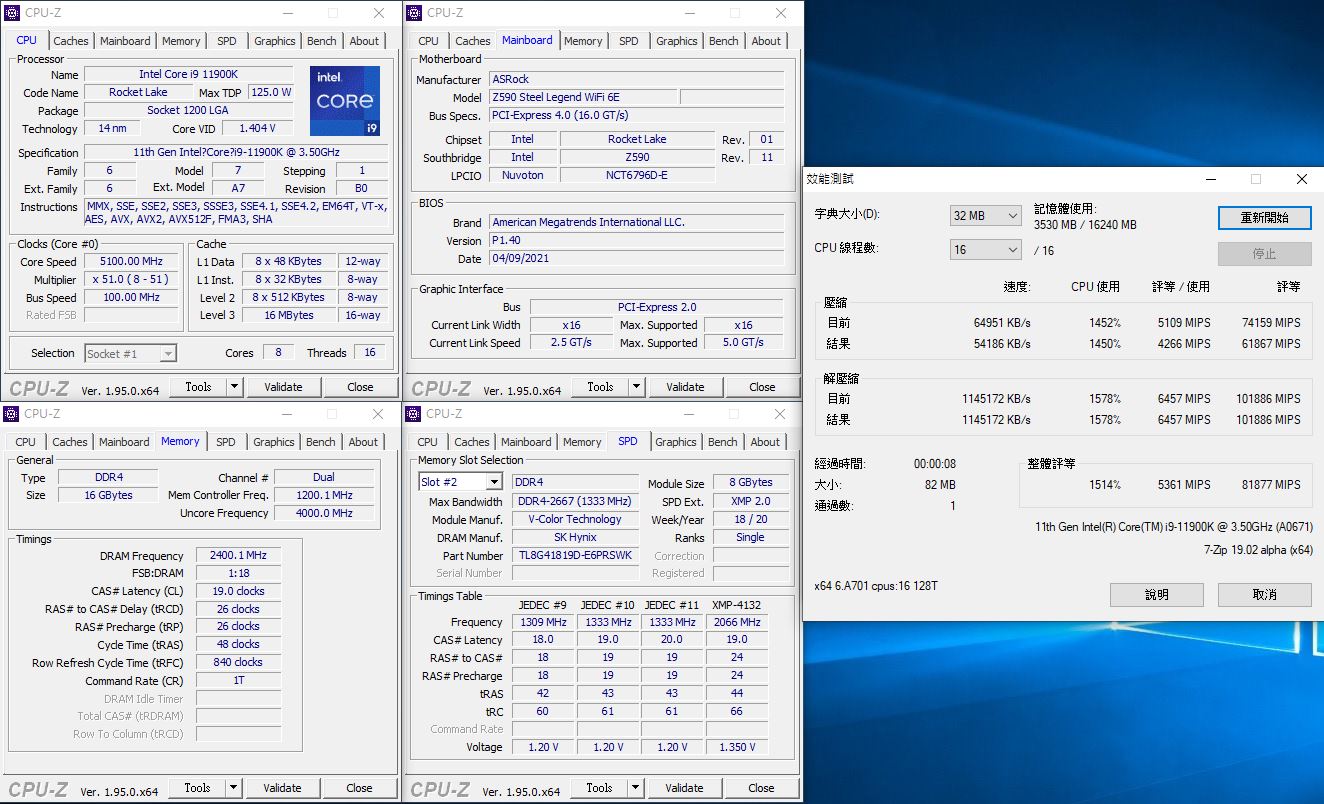The height and width of the screenshot is (804, 1324).
Task: Open the Mainboard tab in the Memory window
Action: click(x=124, y=442)
